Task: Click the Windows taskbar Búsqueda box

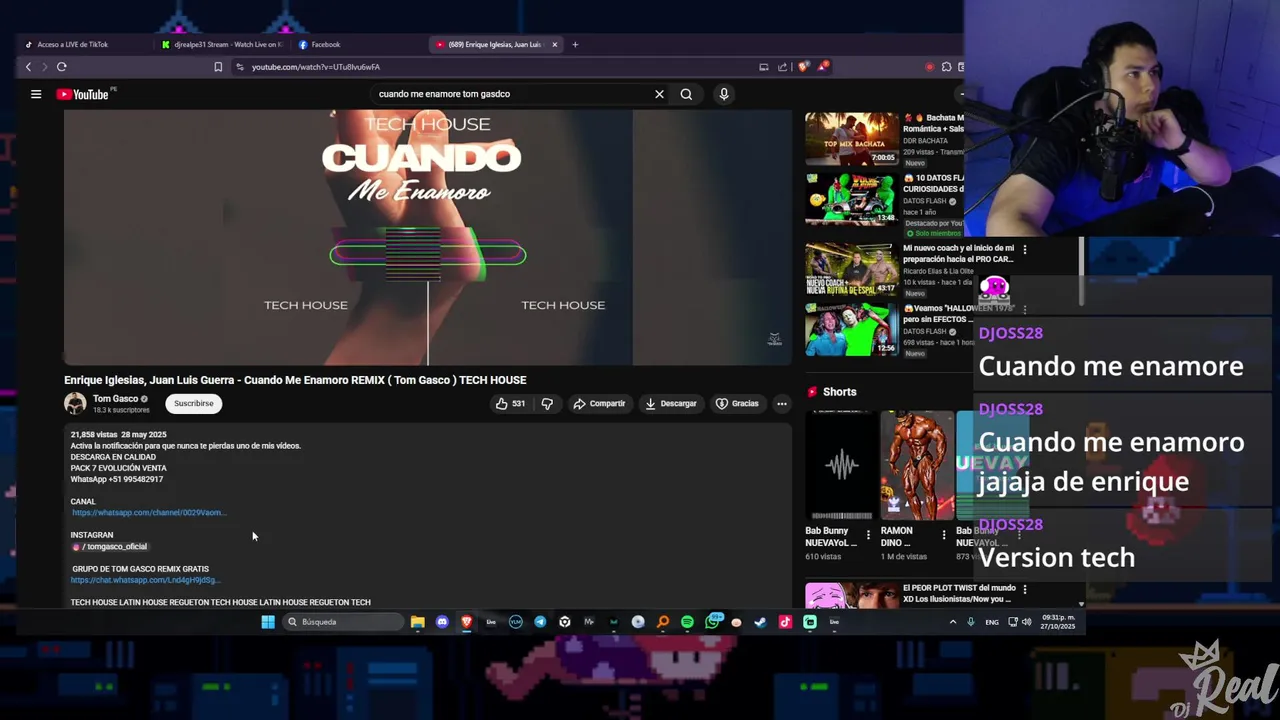Action: point(342,622)
